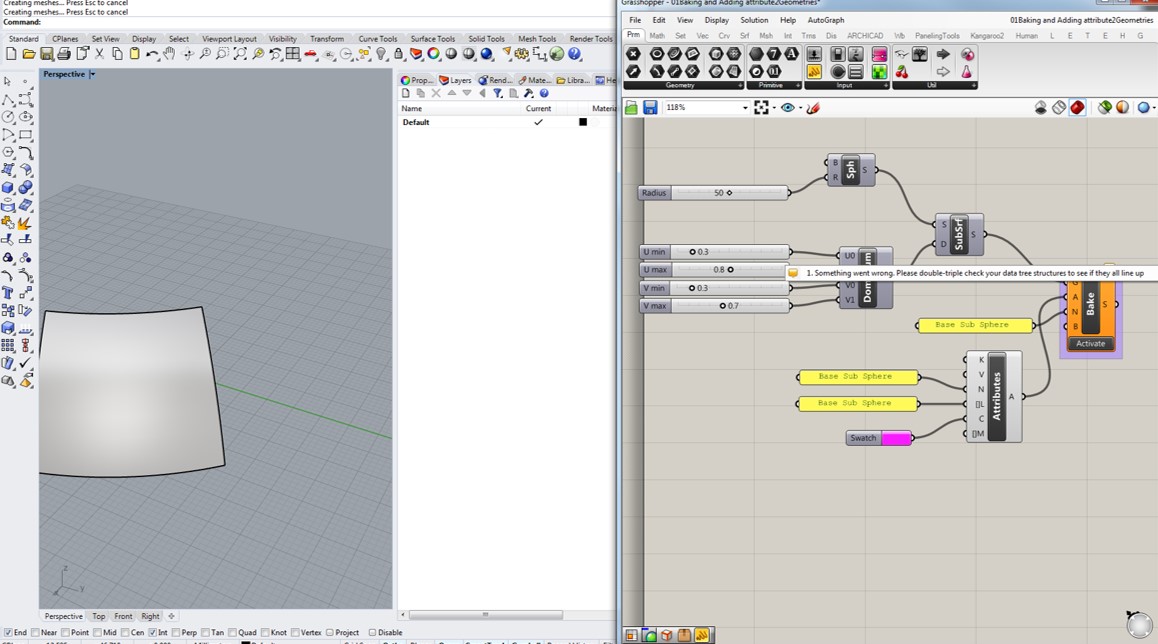Switch to the Kangaroo2 component tab
This screenshot has height=644, width=1158.
click(x=987, y=35)
